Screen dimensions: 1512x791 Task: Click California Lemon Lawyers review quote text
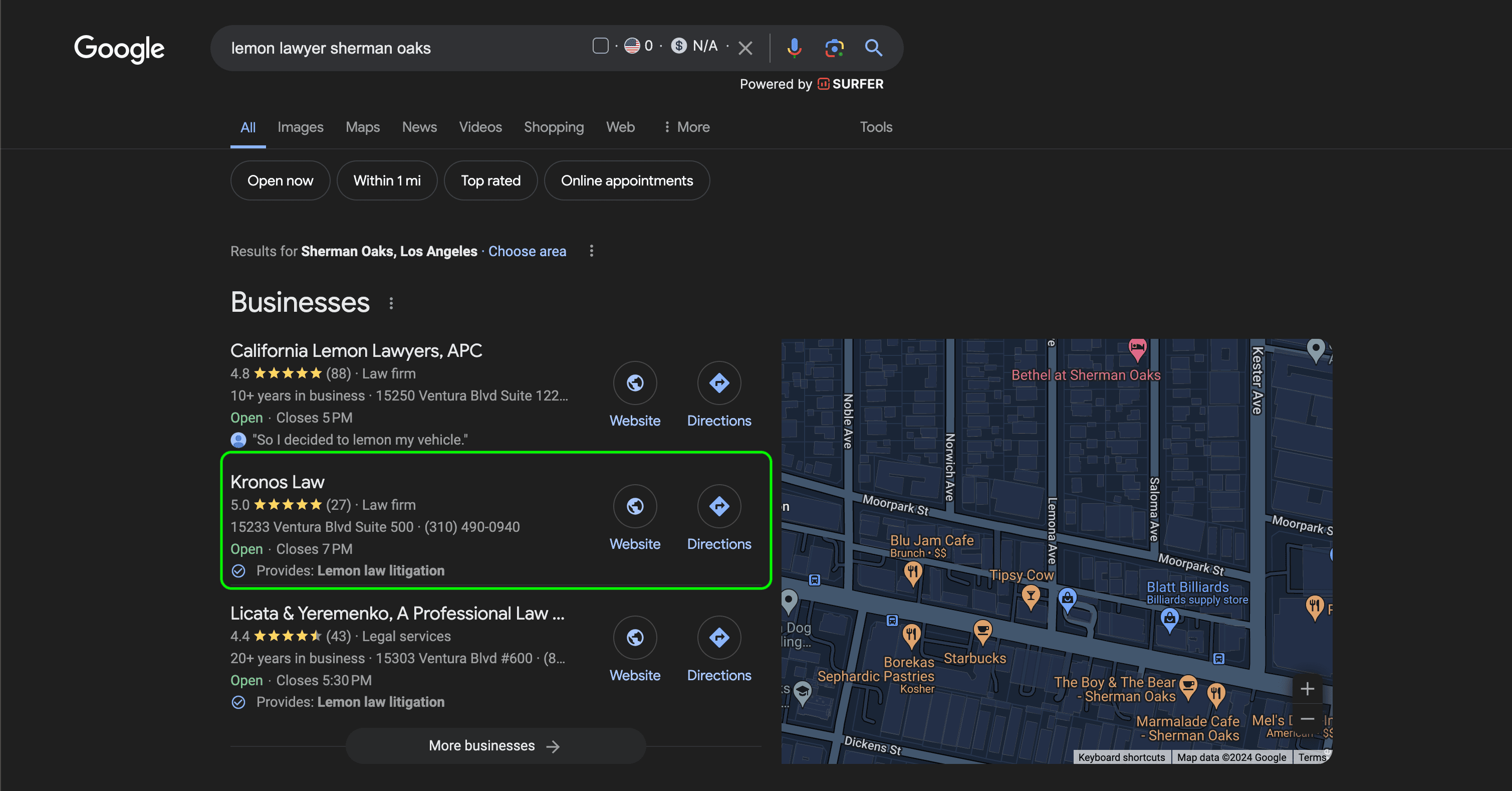pyautogui.click(x=360, y=440)
